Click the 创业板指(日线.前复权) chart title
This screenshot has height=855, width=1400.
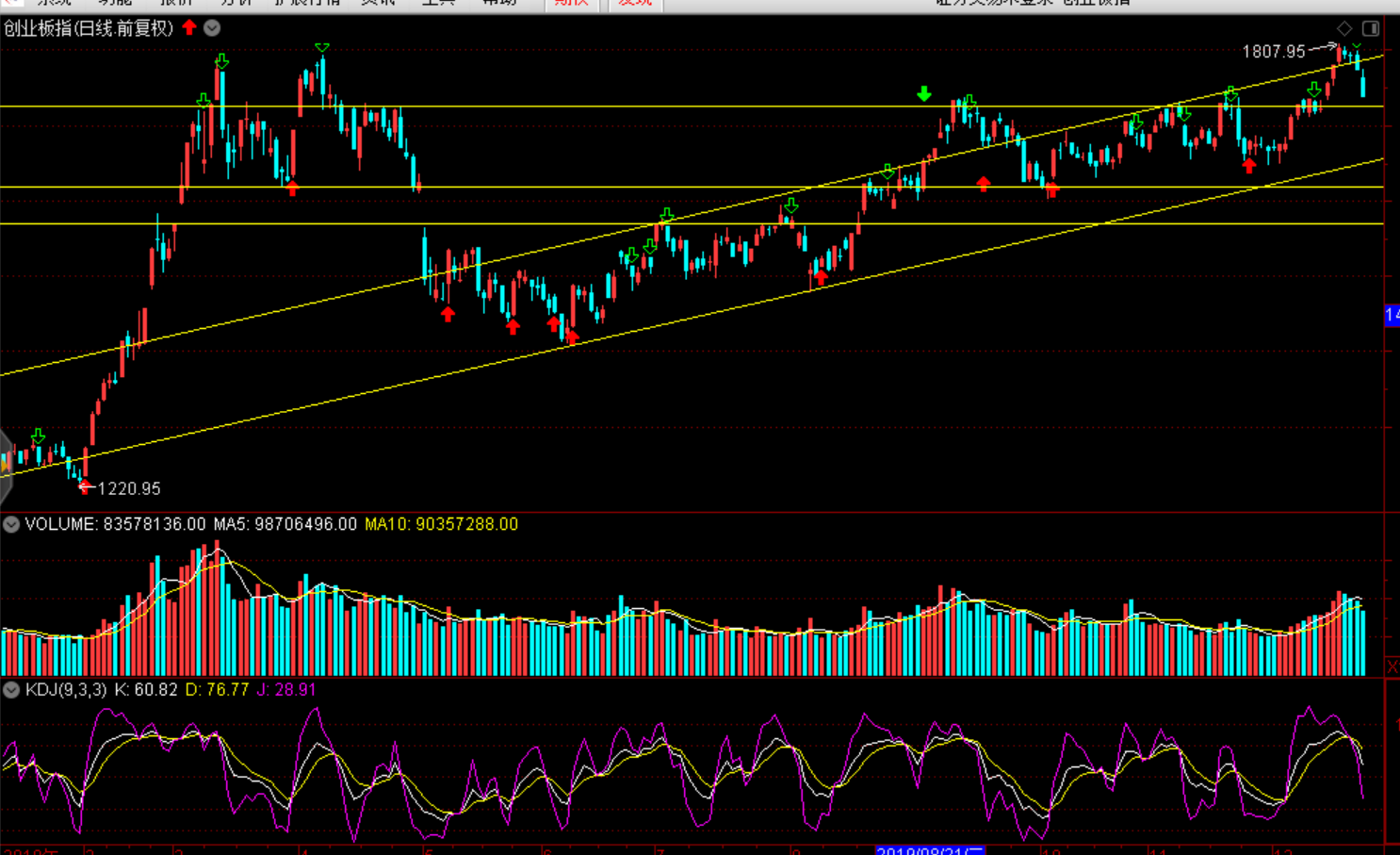point(89,28)
